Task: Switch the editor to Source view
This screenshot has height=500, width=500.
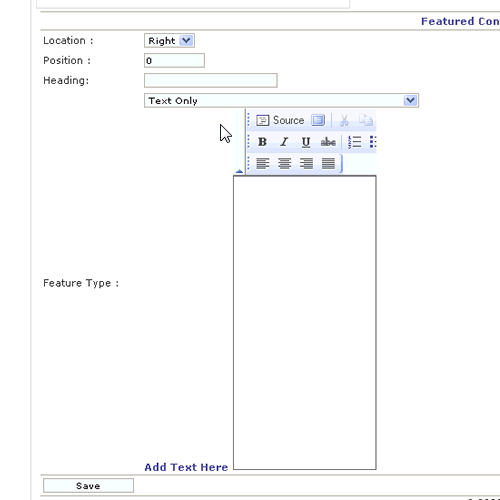Action: click(x=280, y=120)
